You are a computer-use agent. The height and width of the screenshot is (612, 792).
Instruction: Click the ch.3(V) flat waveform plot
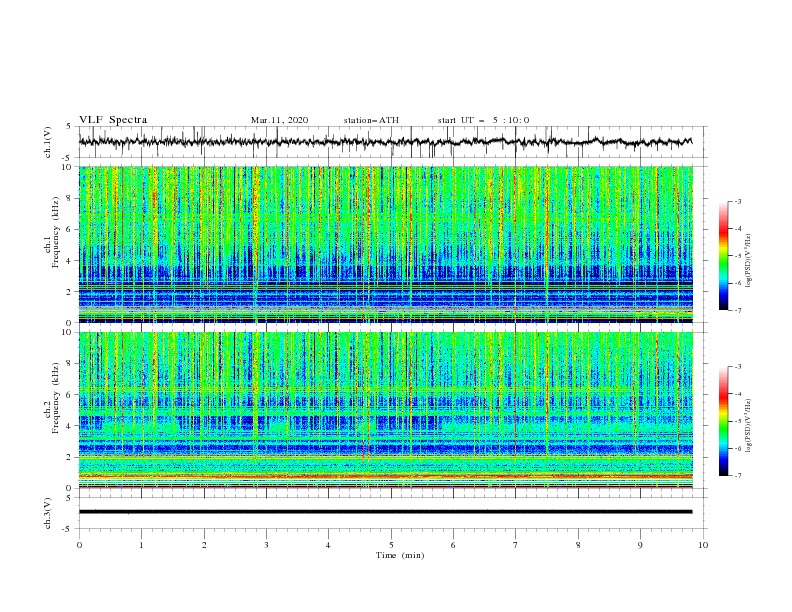(x=393, y=513)
